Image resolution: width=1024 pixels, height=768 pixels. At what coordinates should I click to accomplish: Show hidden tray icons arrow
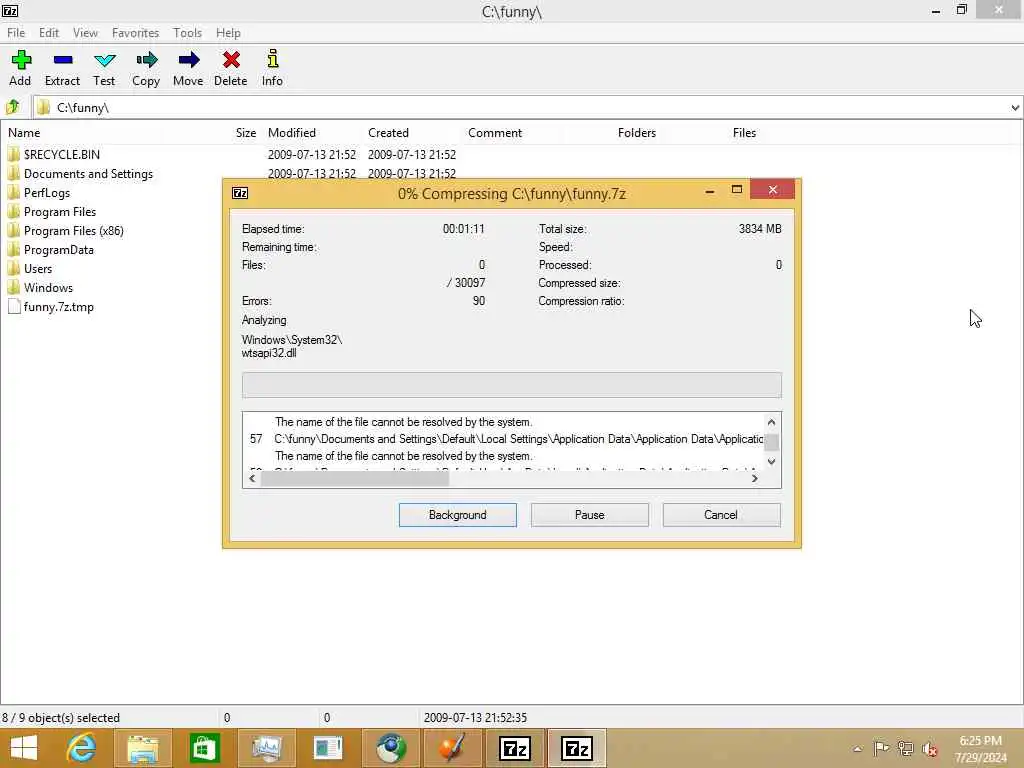pos(857,749)
